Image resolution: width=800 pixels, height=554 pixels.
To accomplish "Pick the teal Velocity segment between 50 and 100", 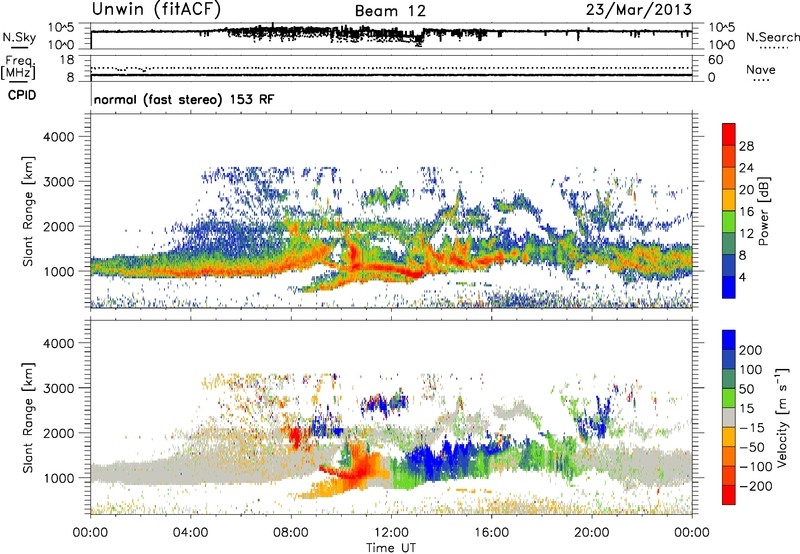I will [729, 380].
